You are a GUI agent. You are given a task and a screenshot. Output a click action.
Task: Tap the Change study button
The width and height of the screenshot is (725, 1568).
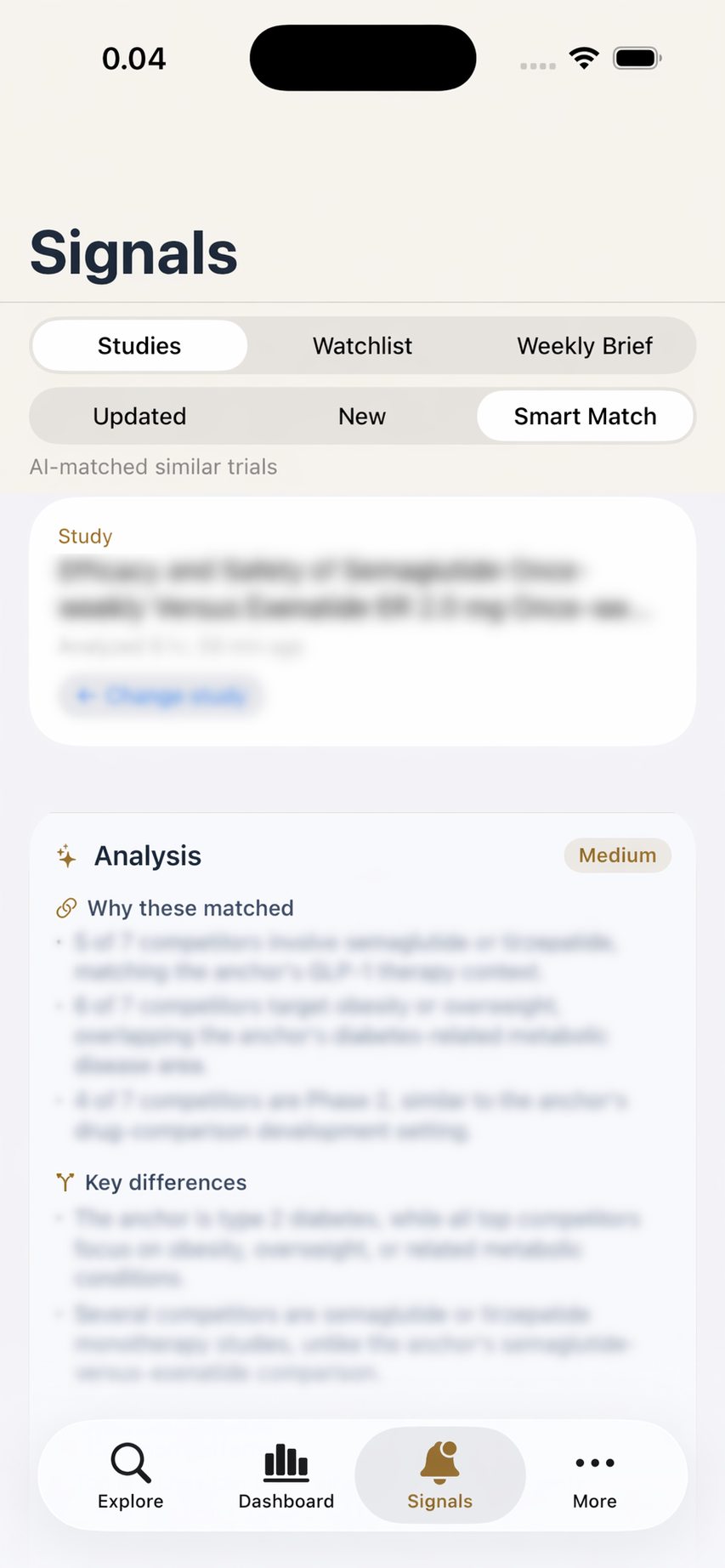[x=161, y=695]
